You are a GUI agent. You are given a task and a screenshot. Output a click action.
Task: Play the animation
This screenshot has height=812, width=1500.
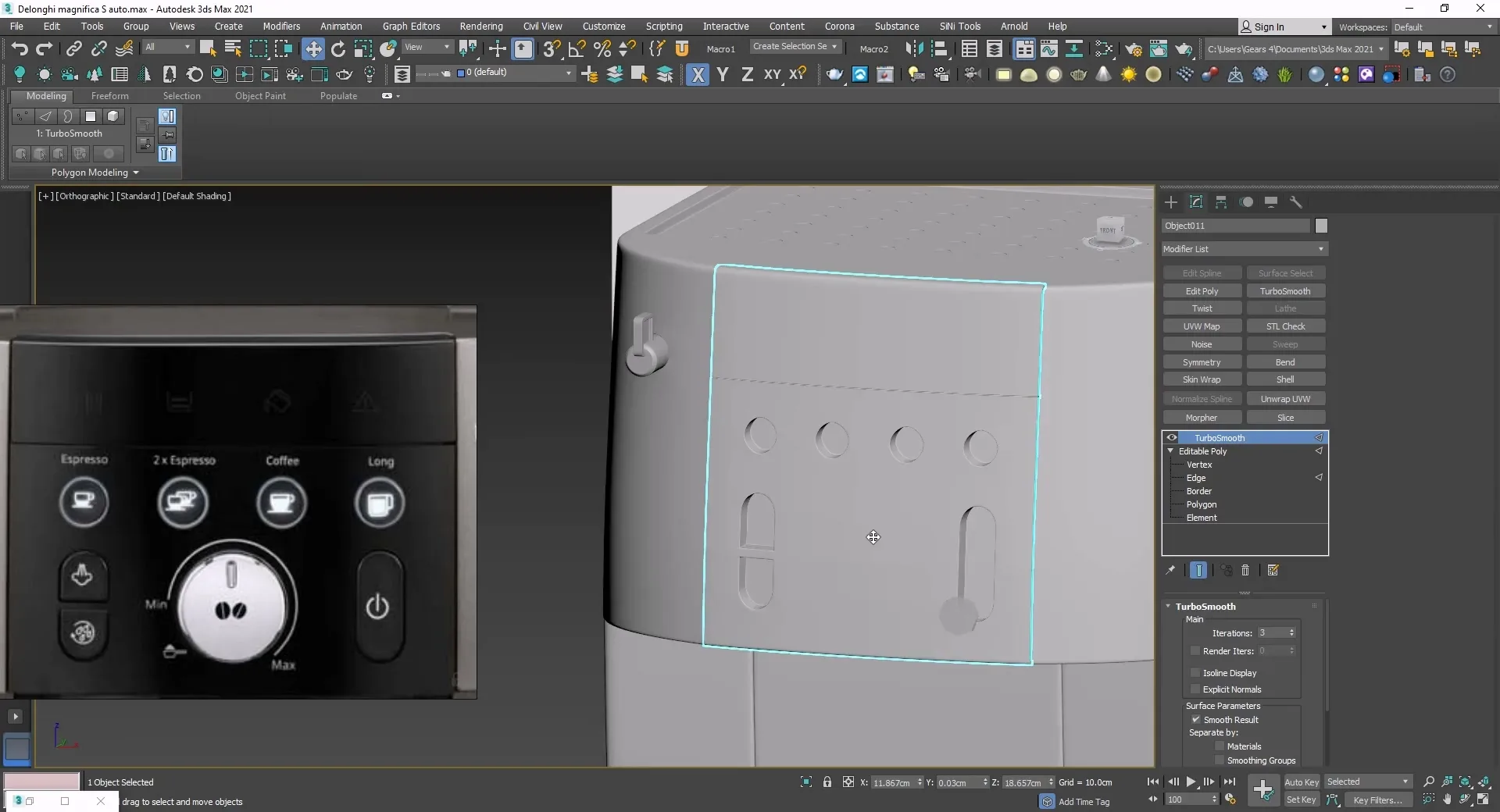click(x=1191, y=782)
